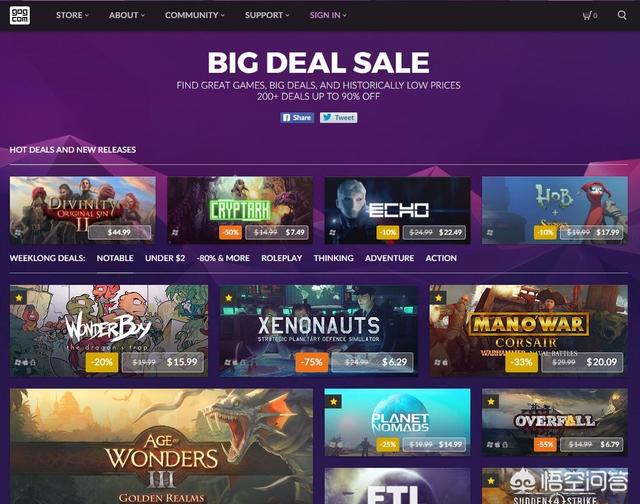Open the shopping cart icon
This screenshot has height=504, width=640.
pyautogui.click(x=589, y=16)
